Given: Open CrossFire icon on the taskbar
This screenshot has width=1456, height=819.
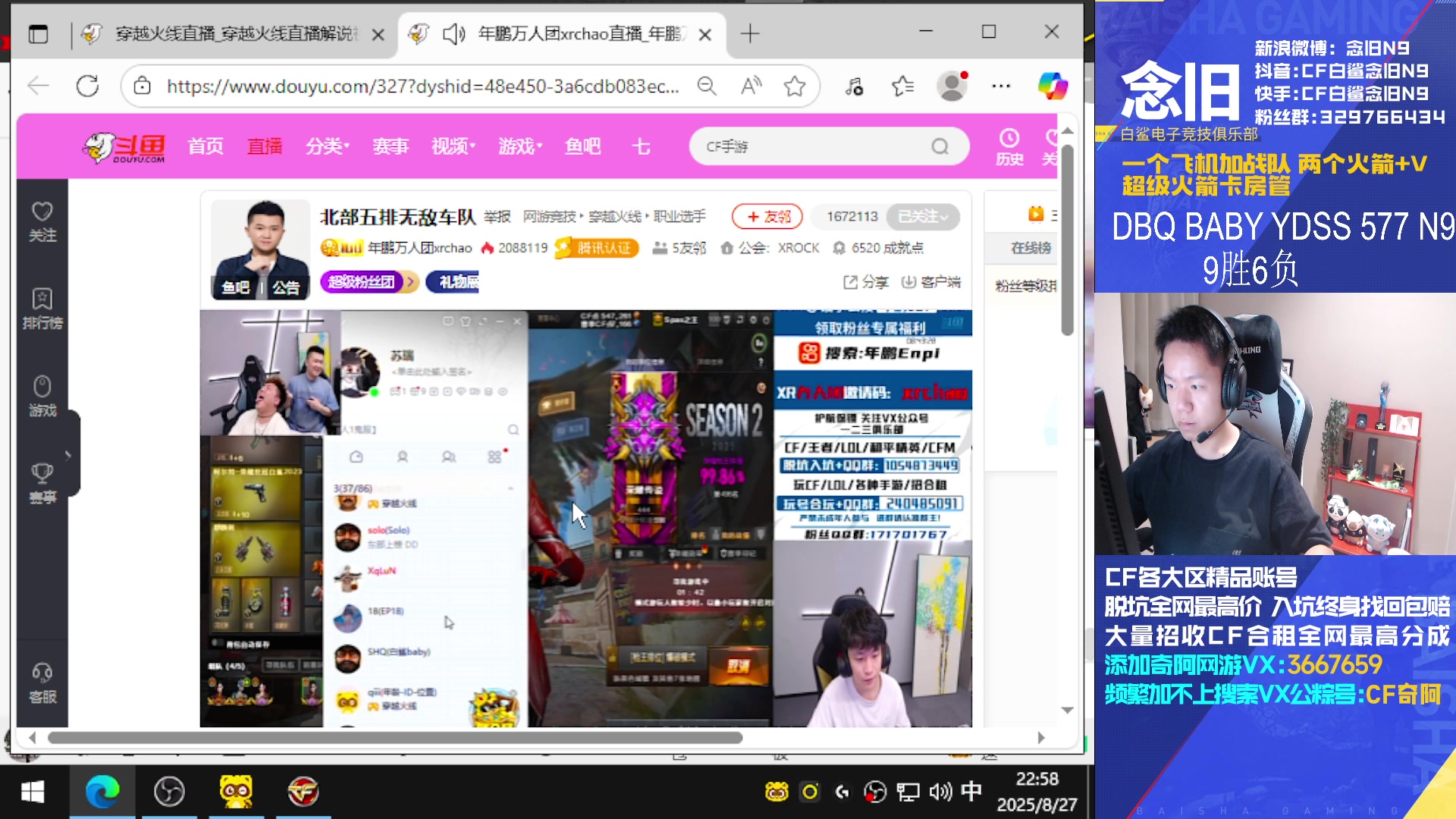Looking at the screenshot, I should tap(303, 792).
